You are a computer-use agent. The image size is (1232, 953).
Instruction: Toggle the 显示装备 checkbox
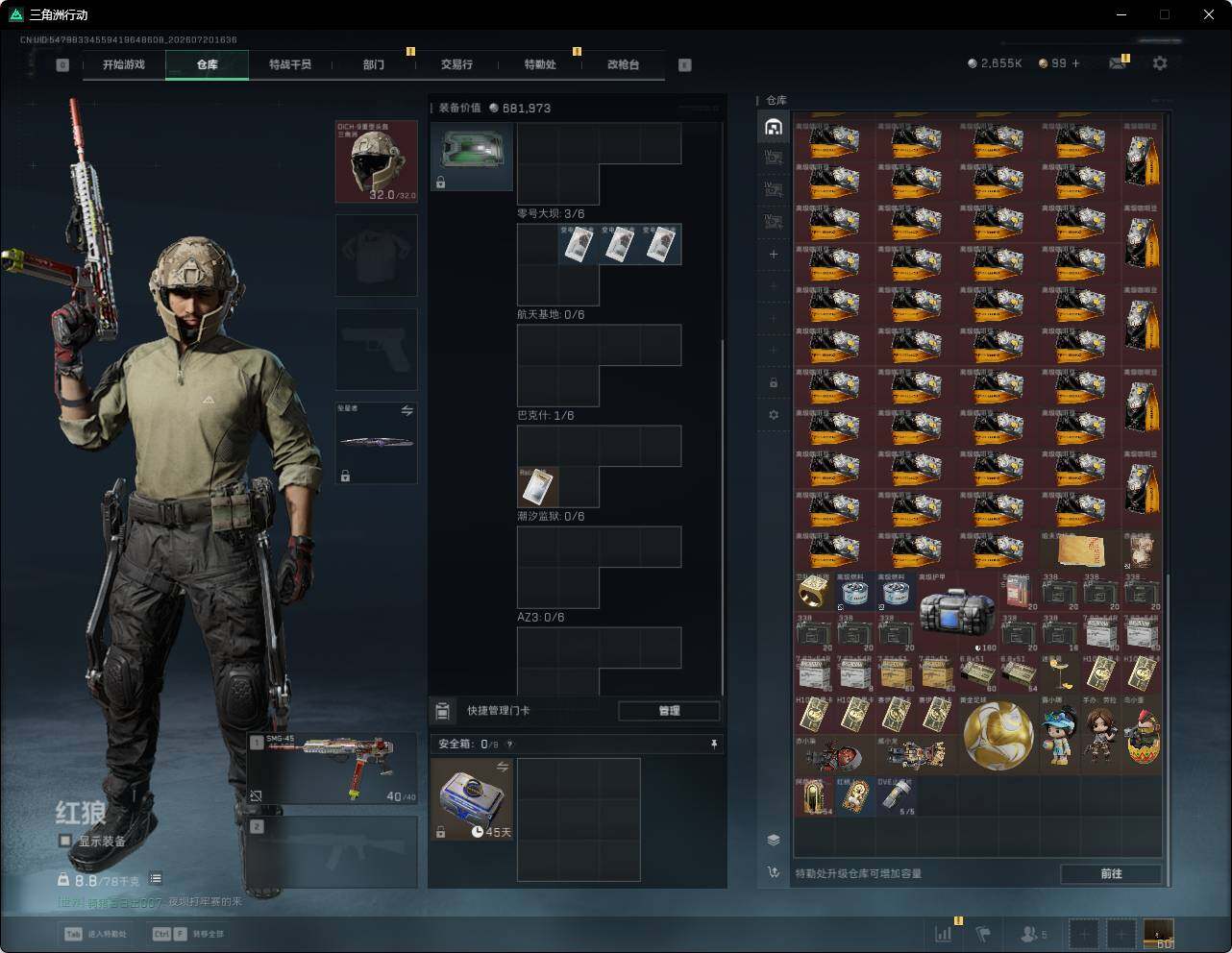(x=65, y=841)
